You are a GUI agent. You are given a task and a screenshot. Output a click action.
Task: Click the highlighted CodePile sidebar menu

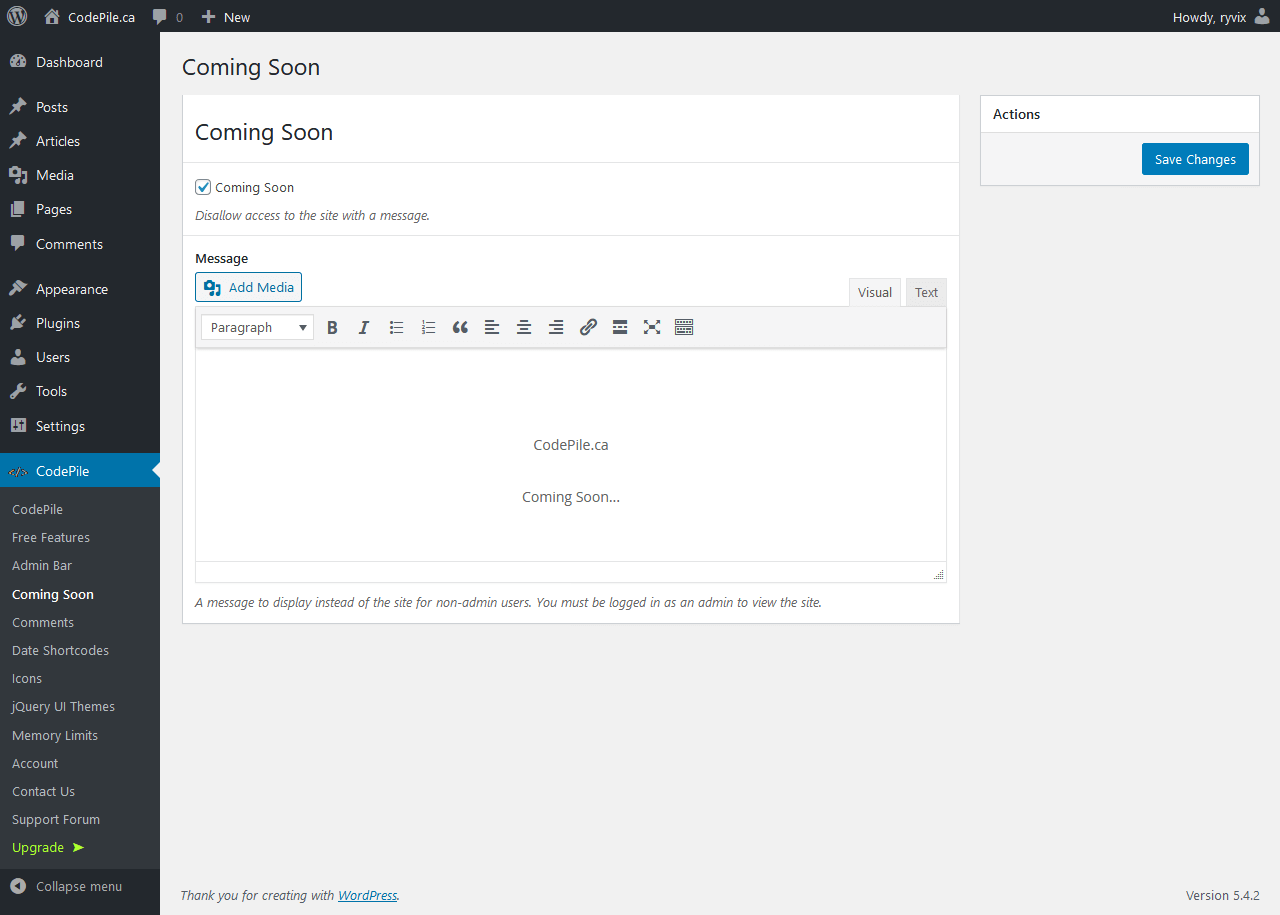(x=80, y=471)
